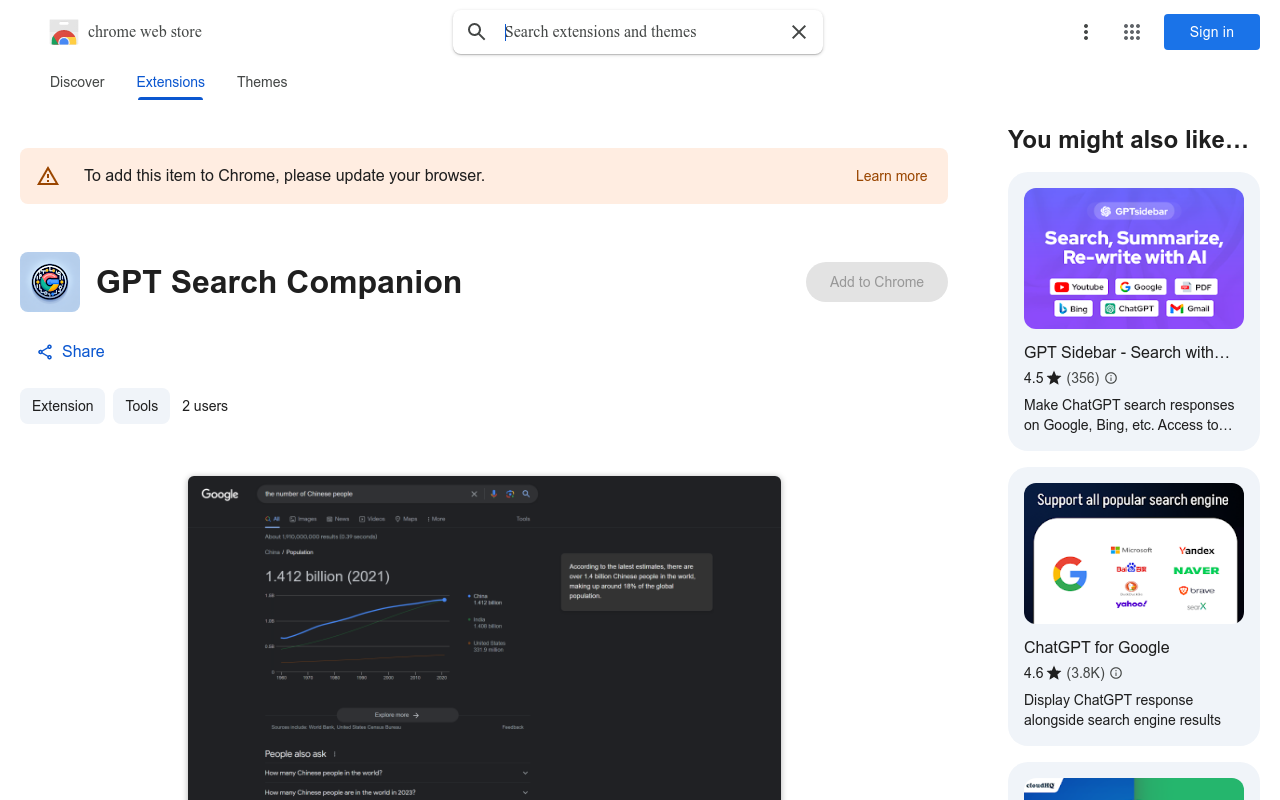Switch to the Themes tab
This screenshot has width=1280, height=800.
point(262,82)
